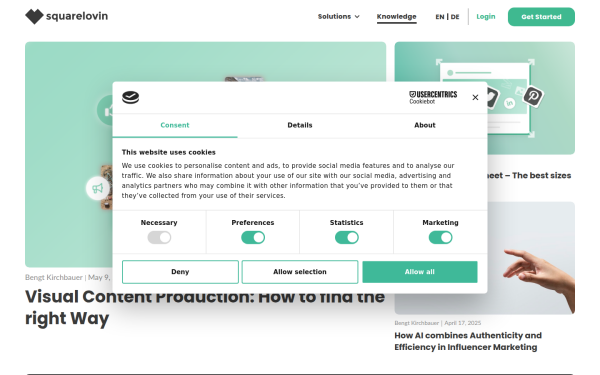Open Visual Content Production article headline
The image size is (600, 375).
click(205, 307)
